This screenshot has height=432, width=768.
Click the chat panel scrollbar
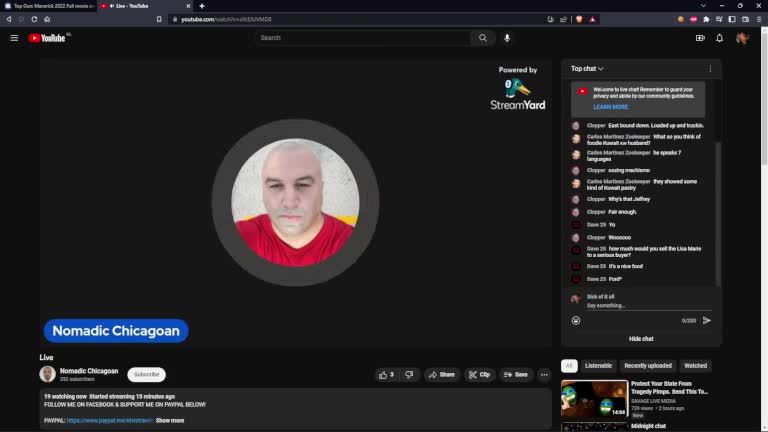(x=718, y=214)
